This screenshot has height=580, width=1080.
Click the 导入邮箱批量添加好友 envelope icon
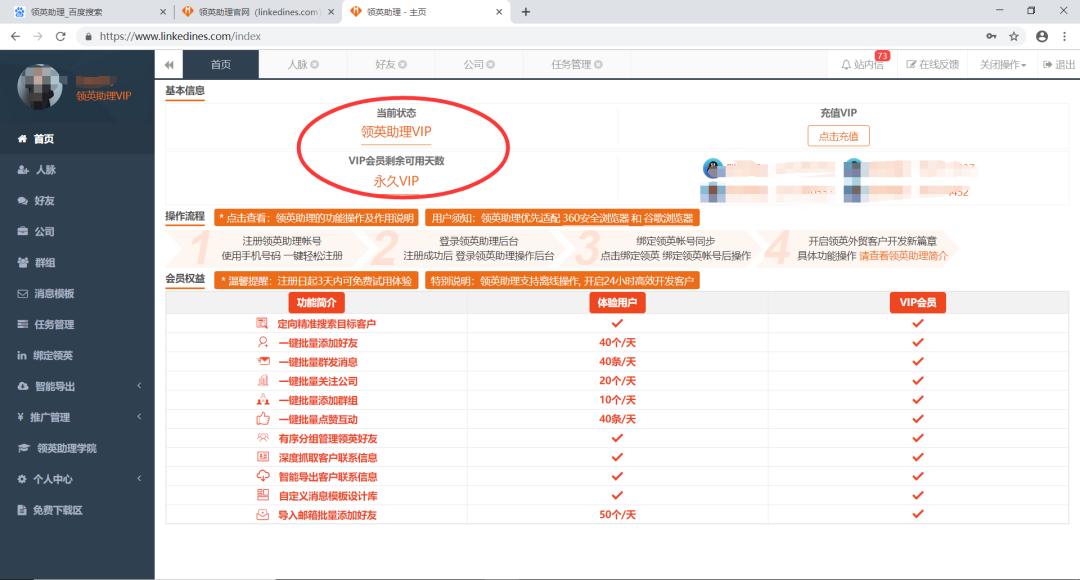coord(262,514)
